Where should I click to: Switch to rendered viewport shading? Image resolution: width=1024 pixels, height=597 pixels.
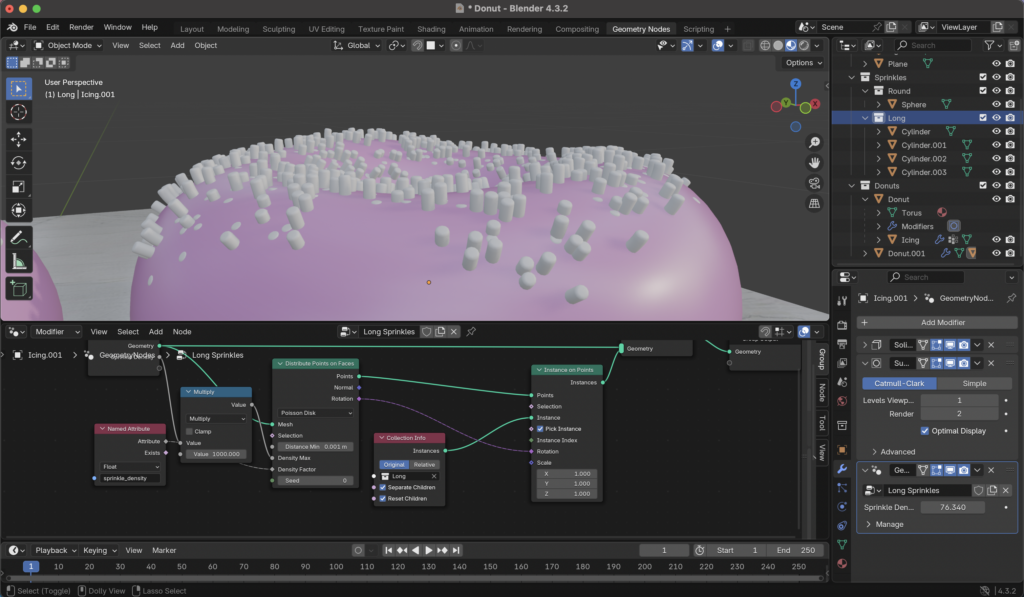(x=804, y=45)
